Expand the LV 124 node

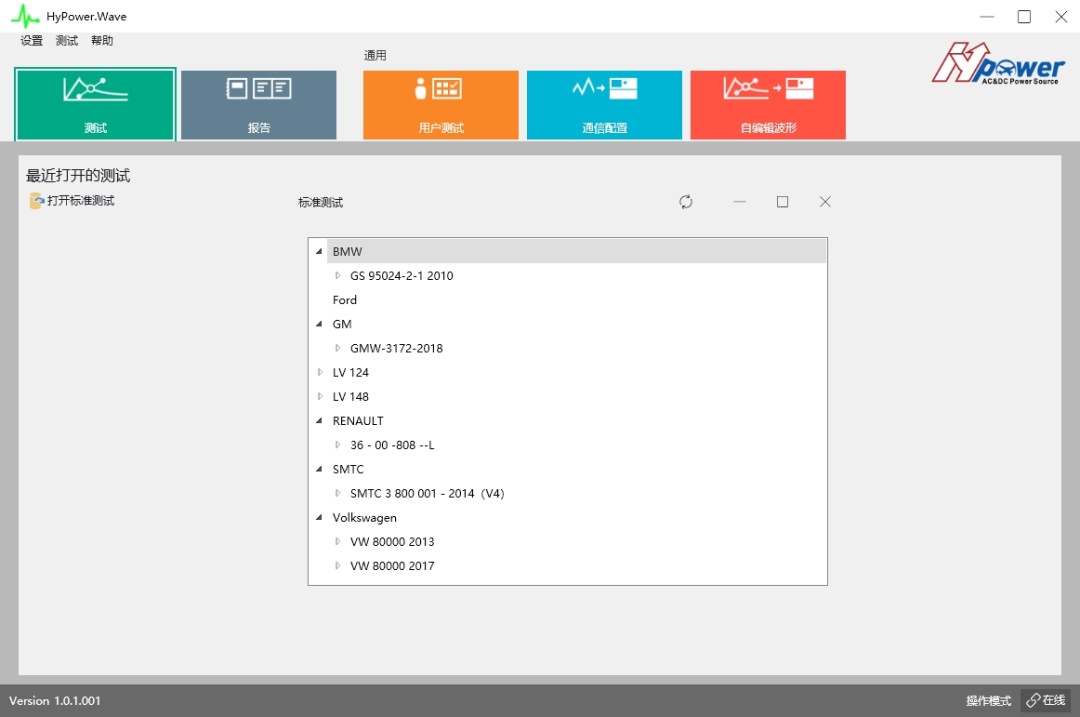click(320, 372)
